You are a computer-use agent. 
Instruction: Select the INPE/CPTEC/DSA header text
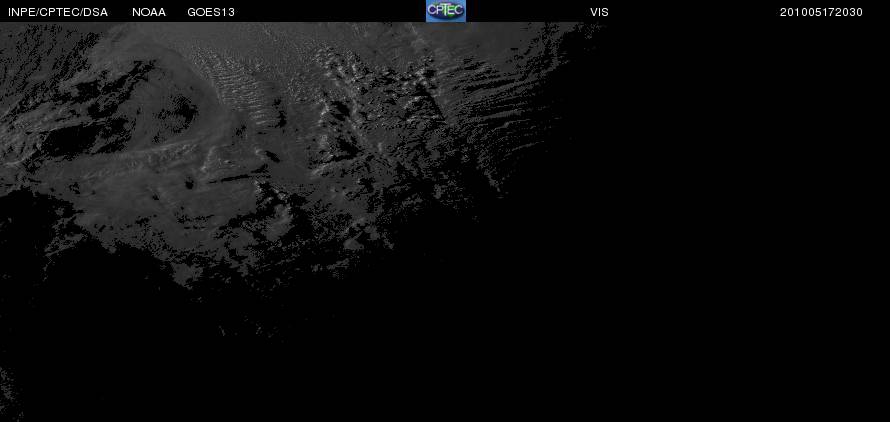click(x=58, y=12)
